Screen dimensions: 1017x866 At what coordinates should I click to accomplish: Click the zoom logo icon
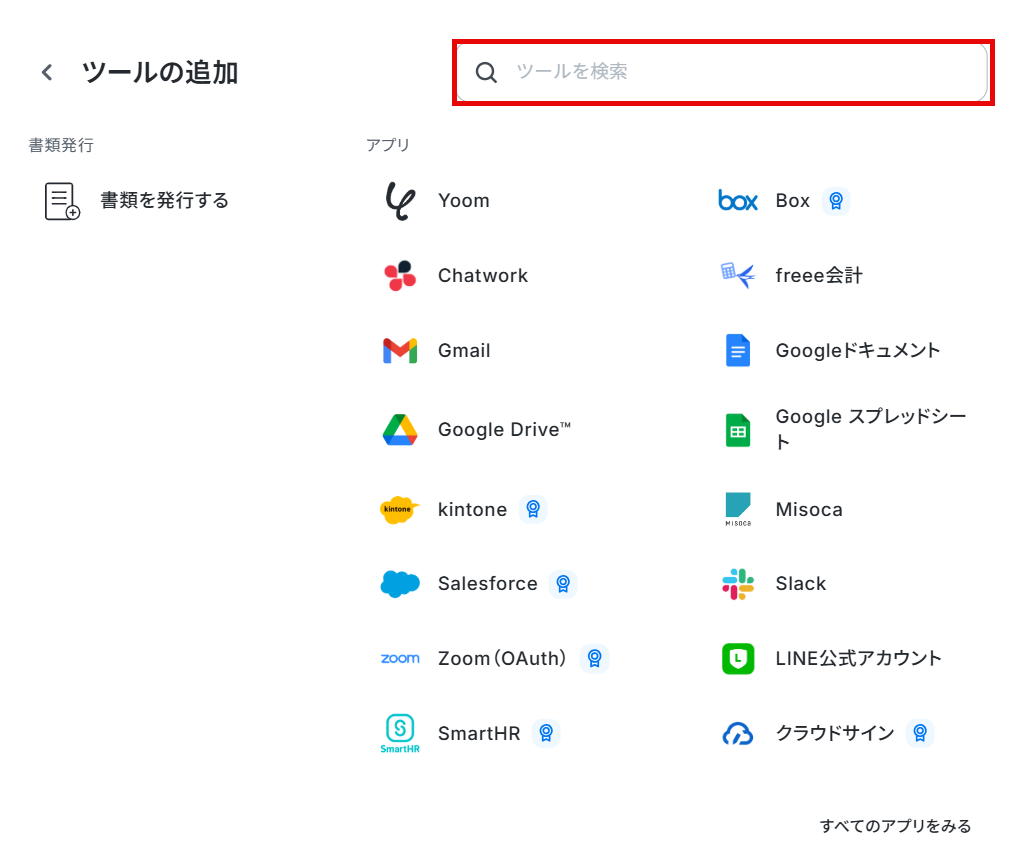[400, 658]
